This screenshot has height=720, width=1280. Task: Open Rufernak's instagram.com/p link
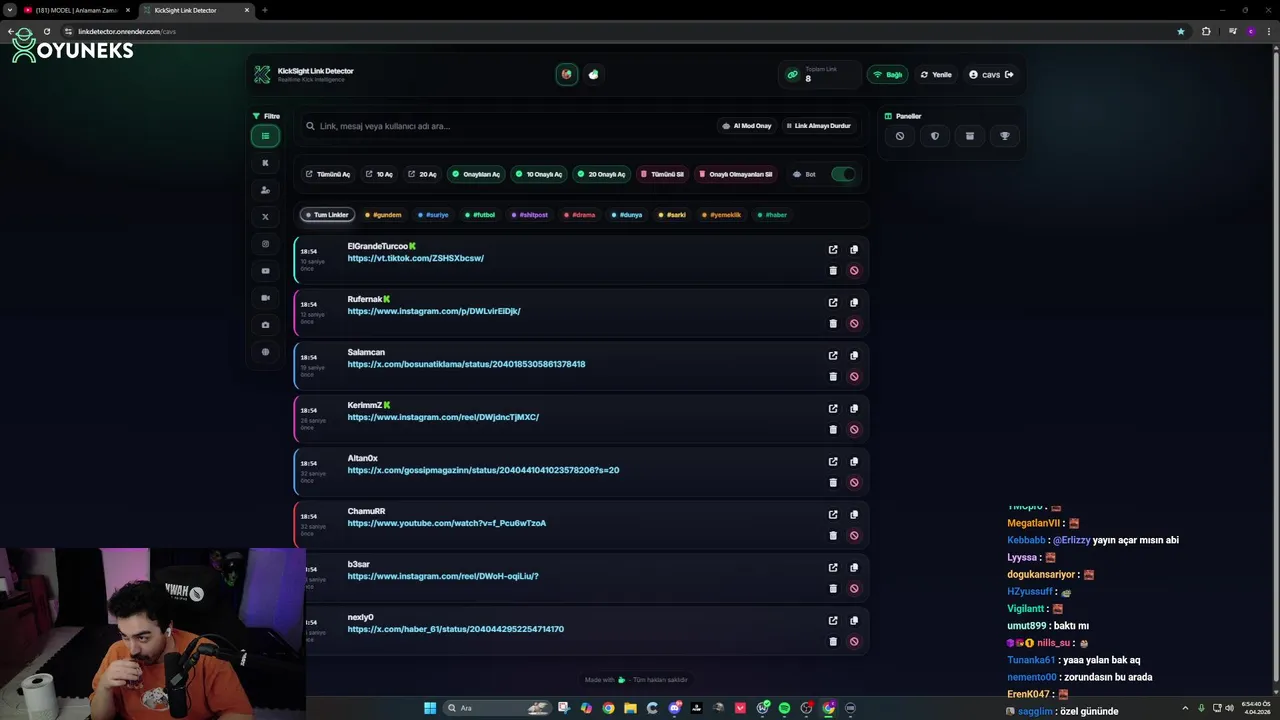434,311
